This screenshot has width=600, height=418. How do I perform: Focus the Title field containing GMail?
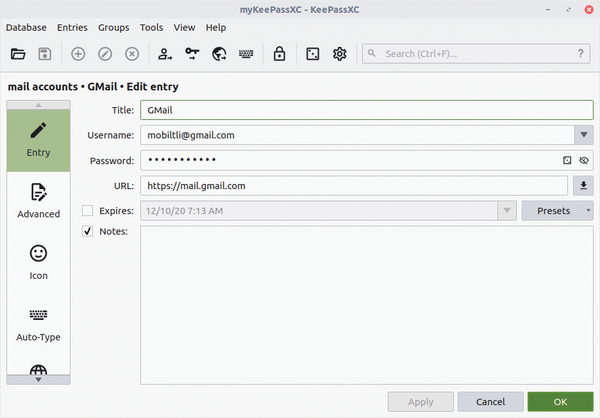click(367, 110)
